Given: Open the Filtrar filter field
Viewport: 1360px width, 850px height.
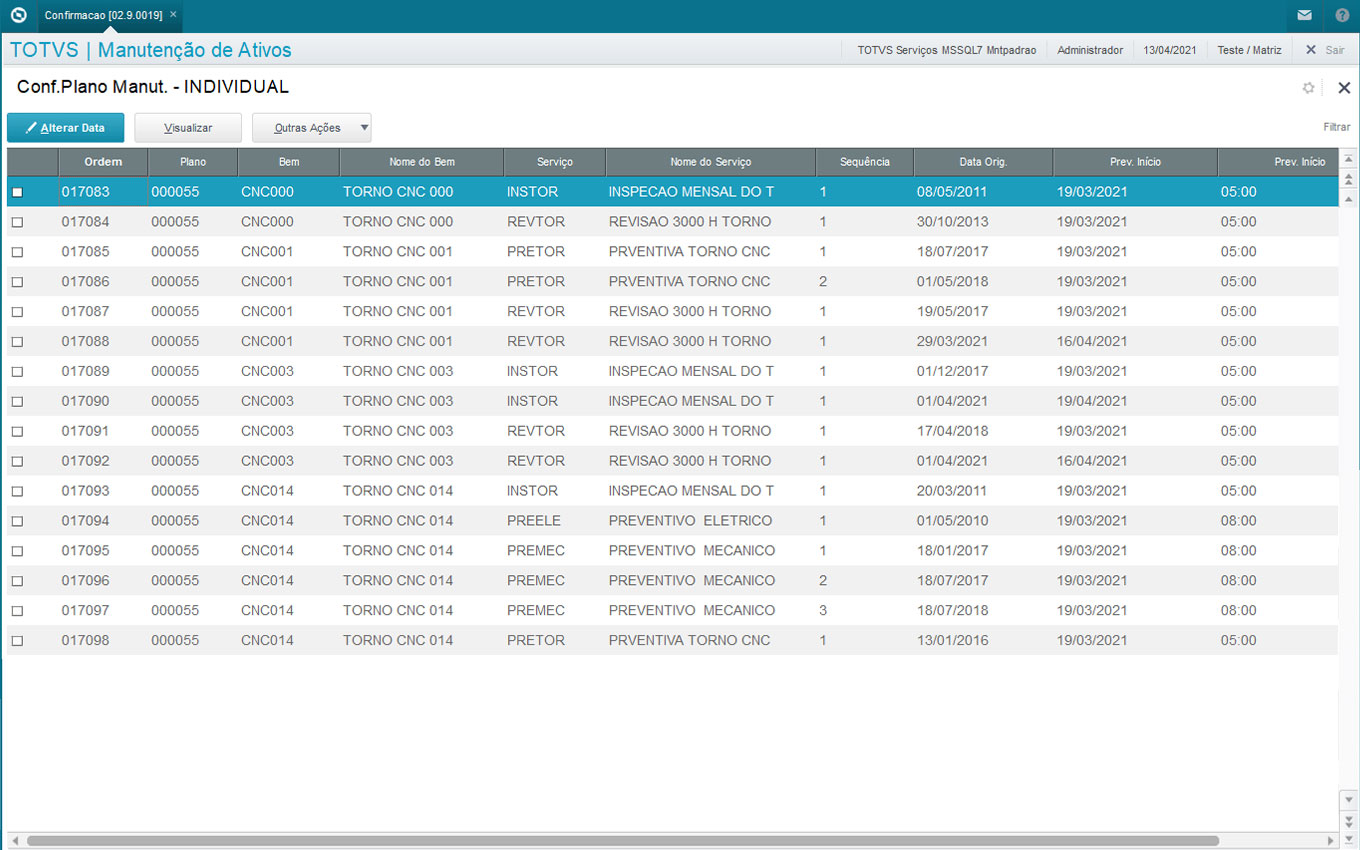Looking at the screenshot, I should click(1336, 127).
